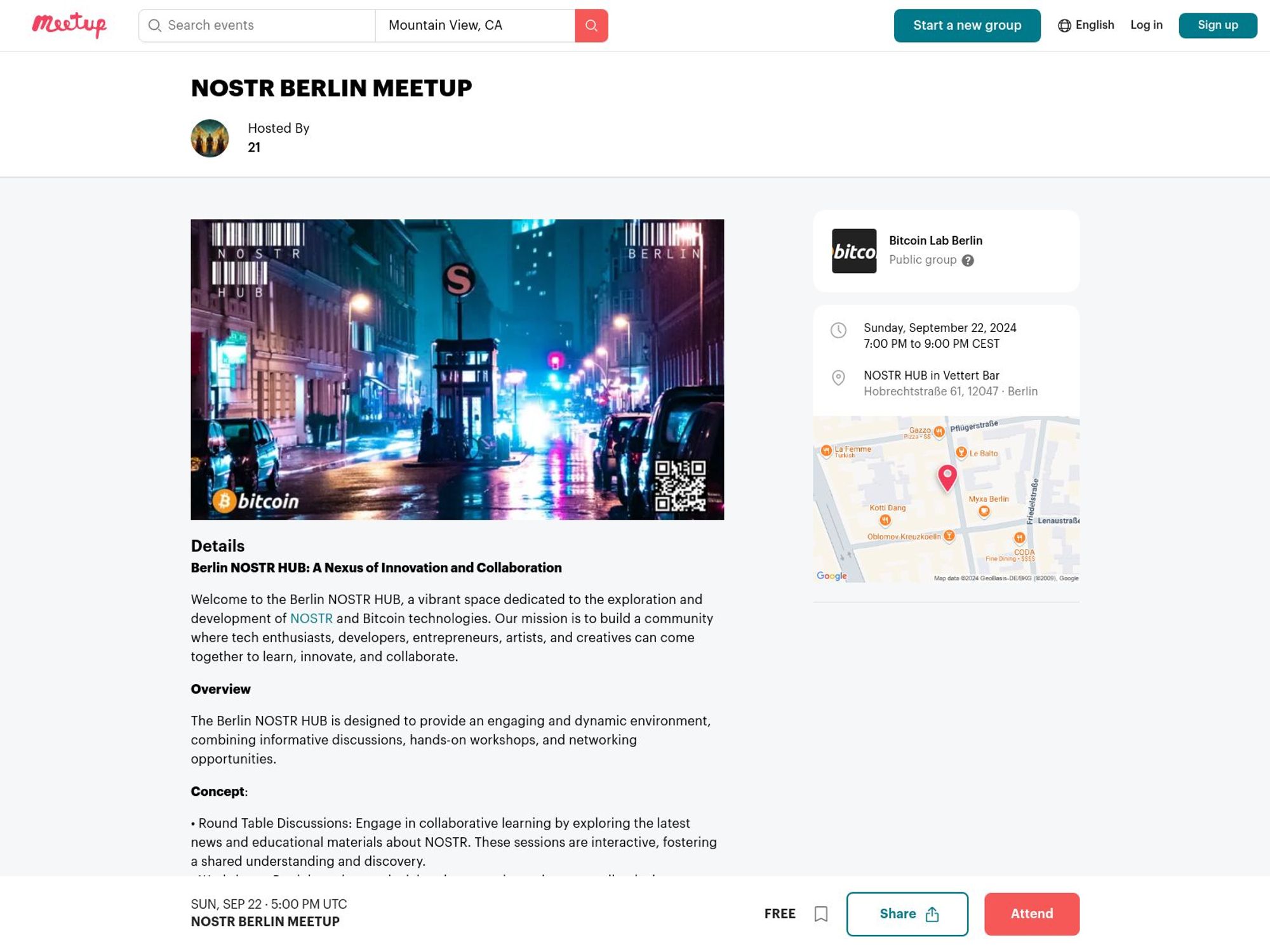Click the search magnifier icon
Viewport: 1270px width, 952px height.
coord(591,25)
